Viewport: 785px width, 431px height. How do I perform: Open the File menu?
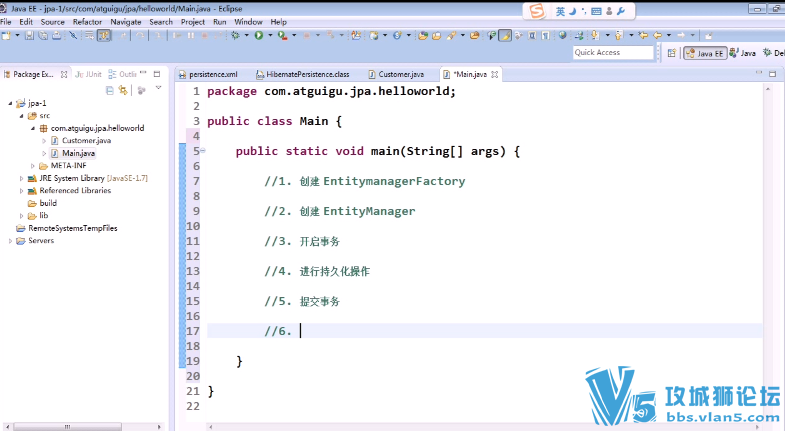(x=6, y=22)
